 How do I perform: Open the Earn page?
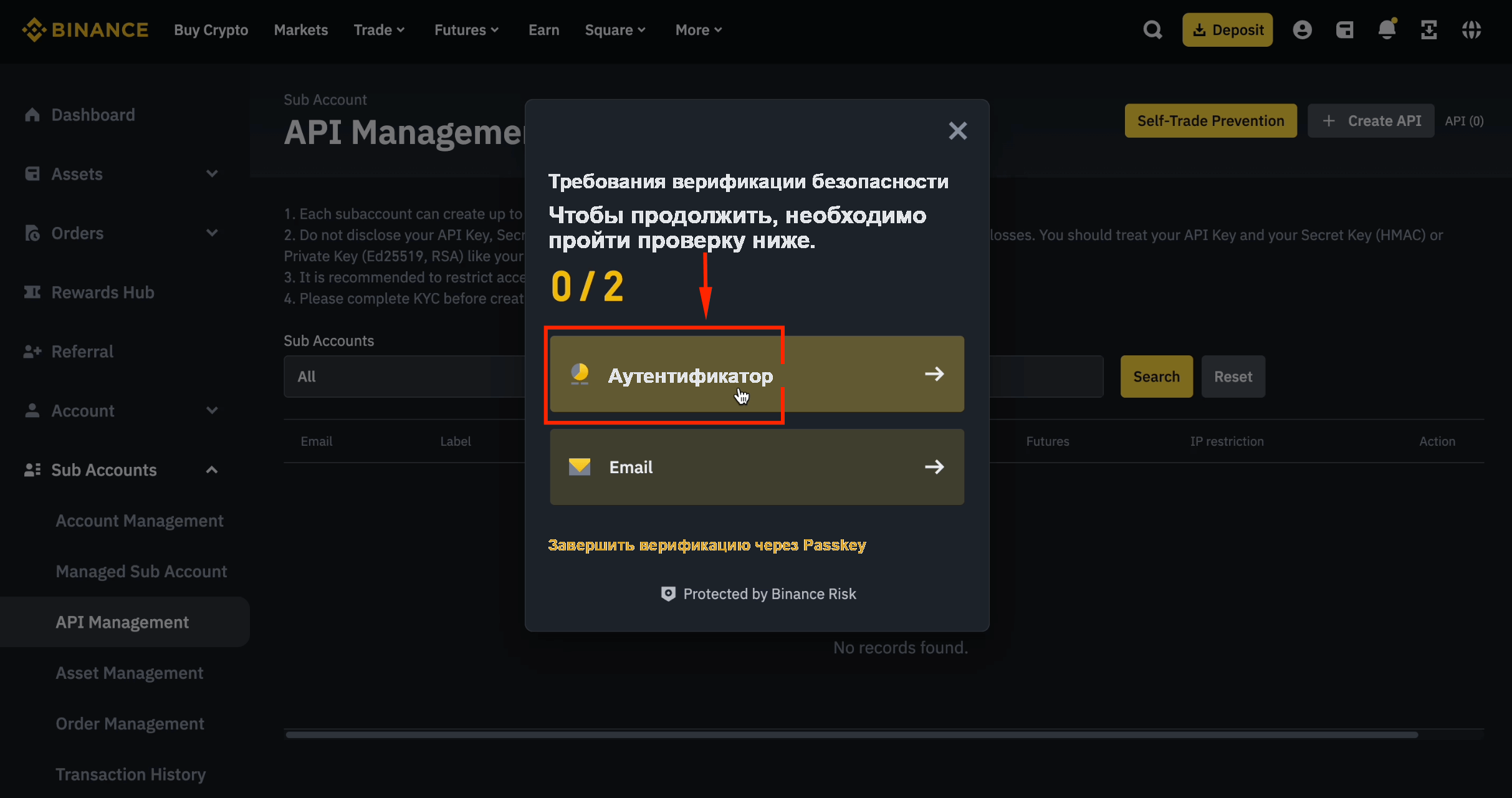[x=543, y=30]
